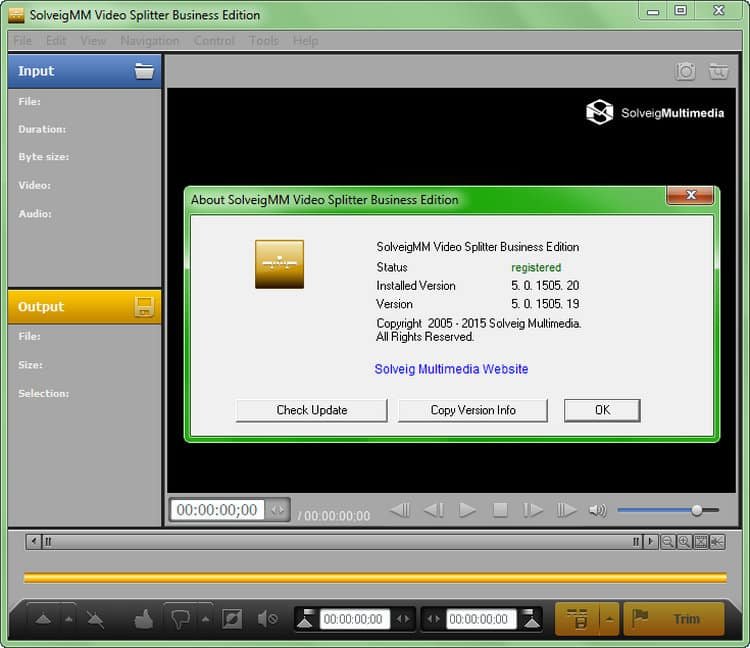This screenshot has width=750, height=648.
Task: Open batch queue icon near Trim
Action: point(577,619)
